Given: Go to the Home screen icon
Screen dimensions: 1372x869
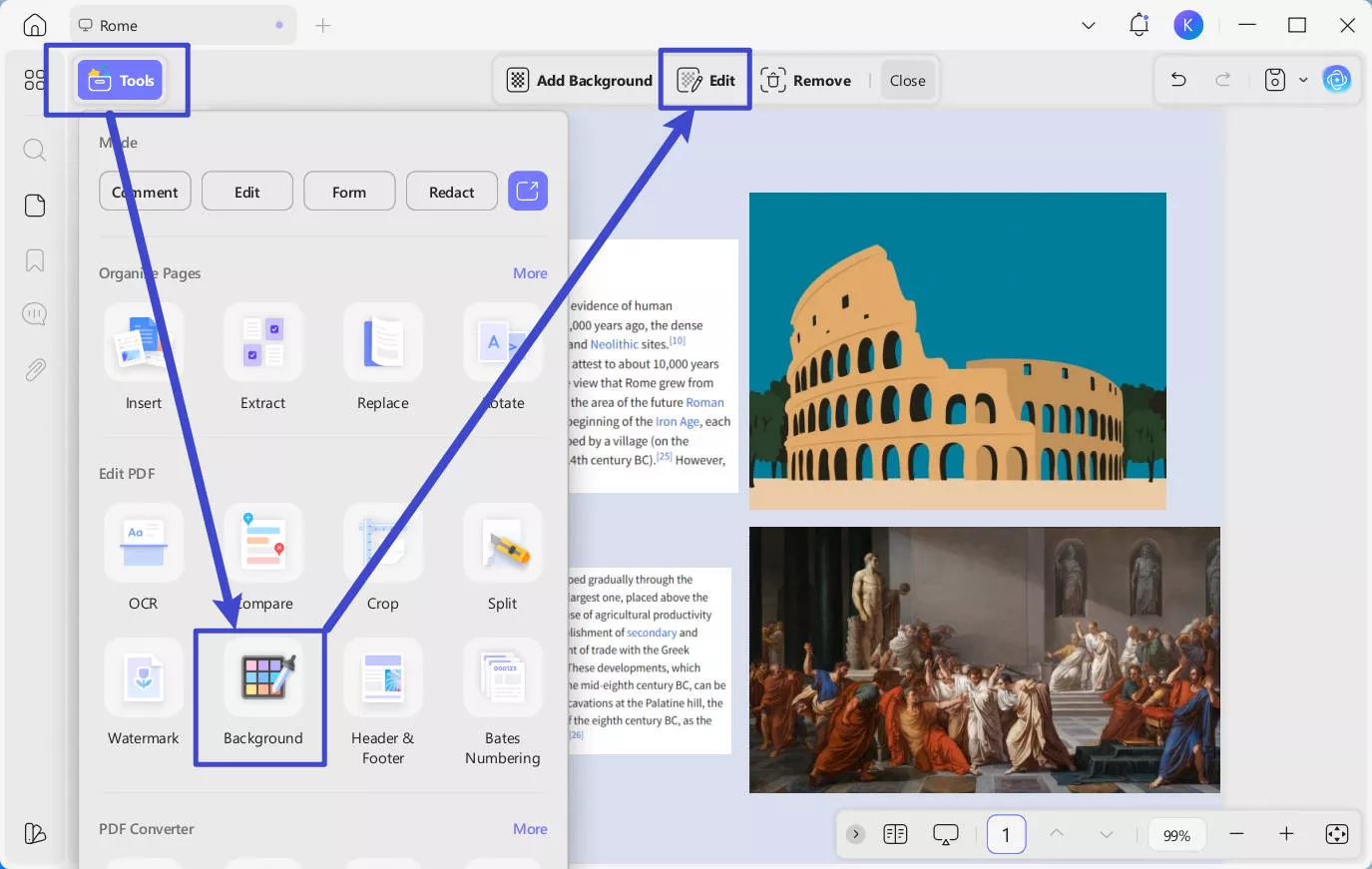Looking at the screenshot, I should pyautogui.click(x=35, y=25).
